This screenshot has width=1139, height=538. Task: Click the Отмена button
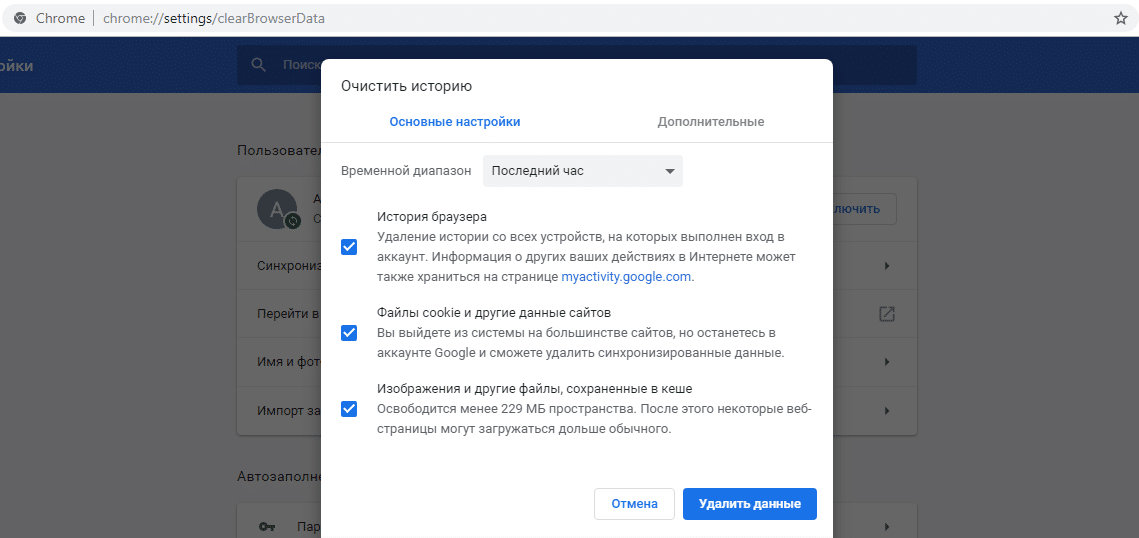click(x=634, y=504)
